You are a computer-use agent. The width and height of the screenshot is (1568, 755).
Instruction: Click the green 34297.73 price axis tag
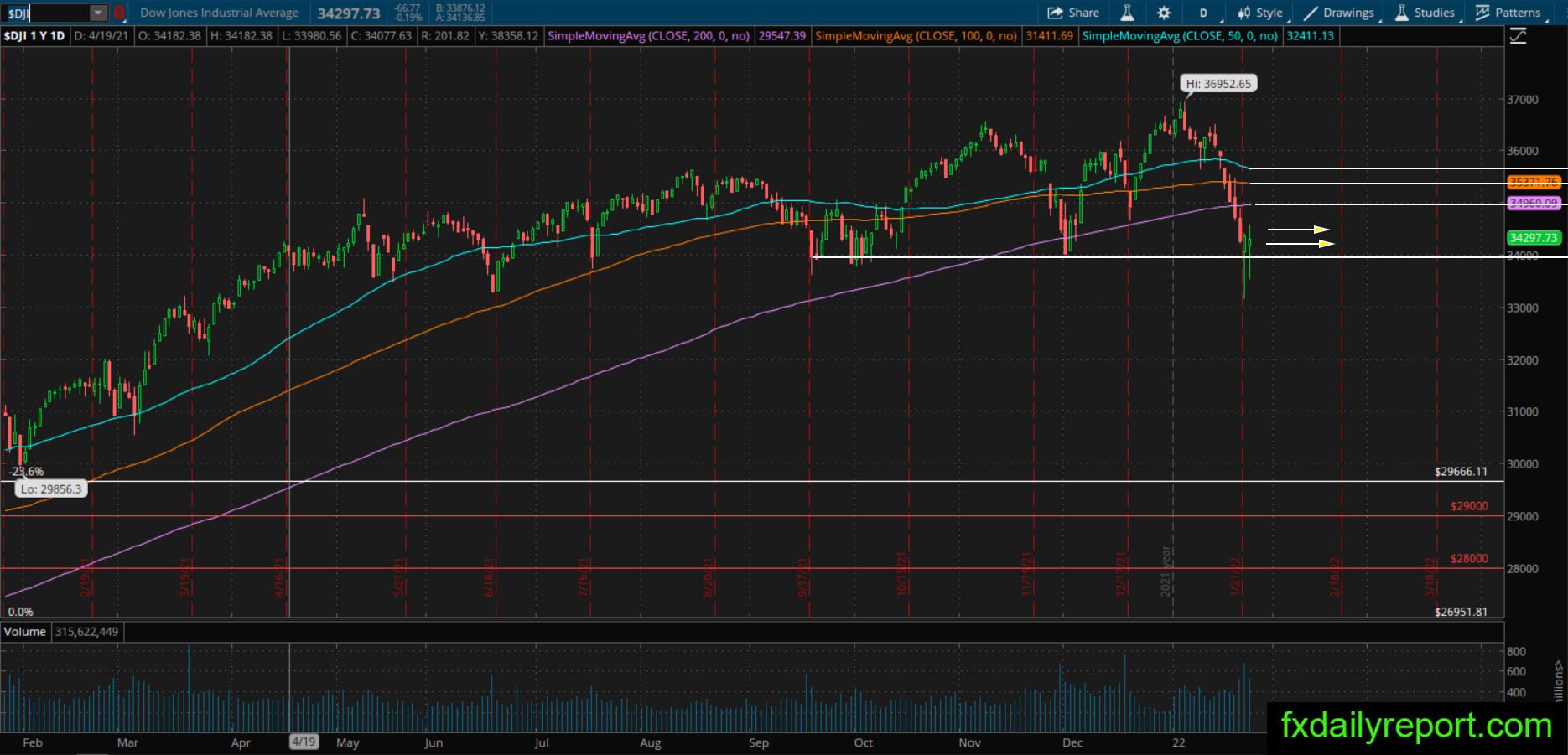[x=1533, y=238]
